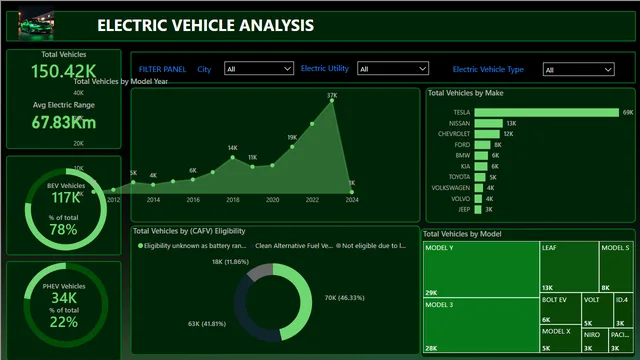Click the MODEL 3 treemap tile
Image resolution: width=640 pixels, height=360 pixels.
(481, 325)
